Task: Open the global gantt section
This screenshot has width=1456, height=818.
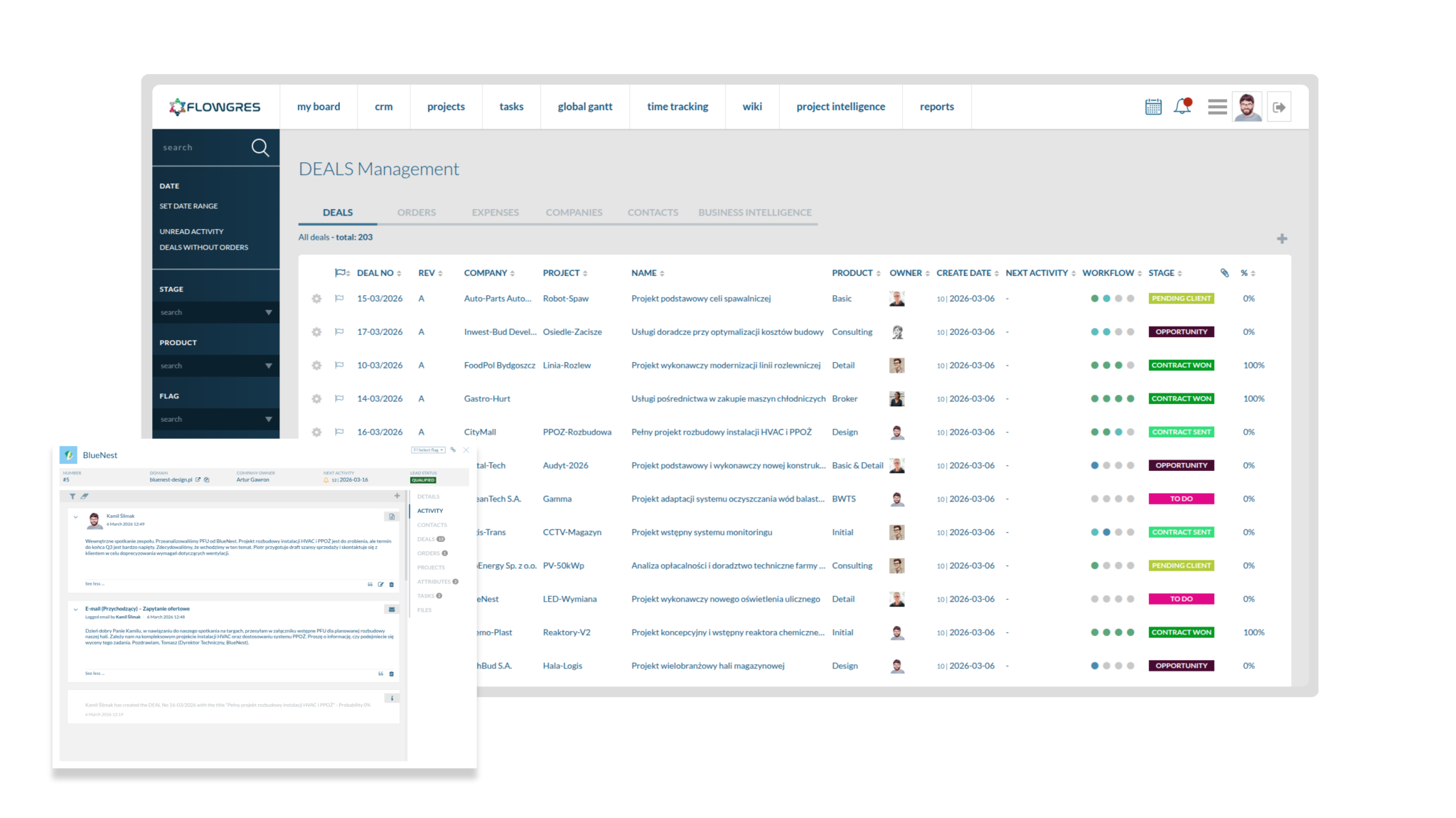Action: click(584, 106)
